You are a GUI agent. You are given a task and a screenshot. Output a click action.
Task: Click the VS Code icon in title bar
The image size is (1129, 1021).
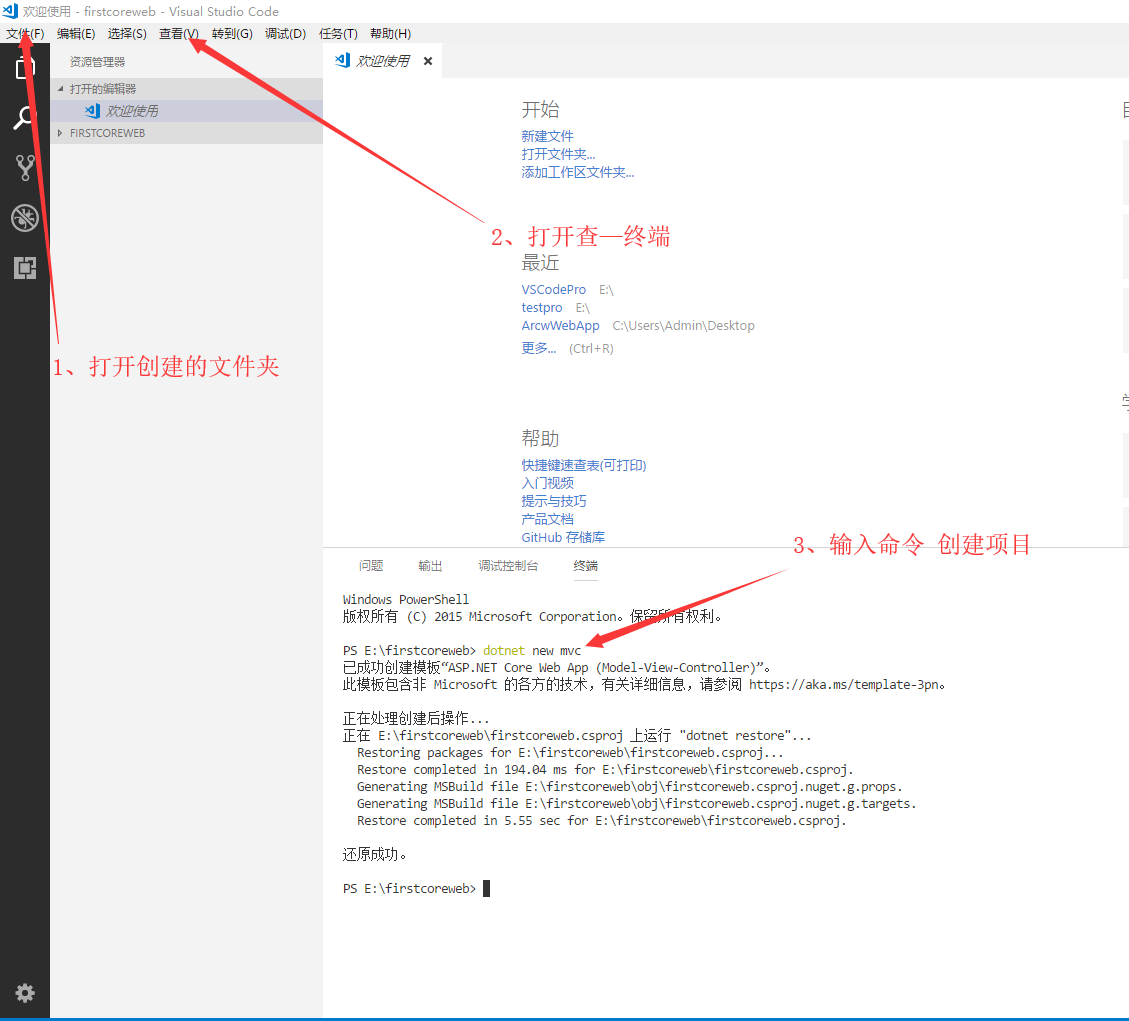click(x=10, y=11)
